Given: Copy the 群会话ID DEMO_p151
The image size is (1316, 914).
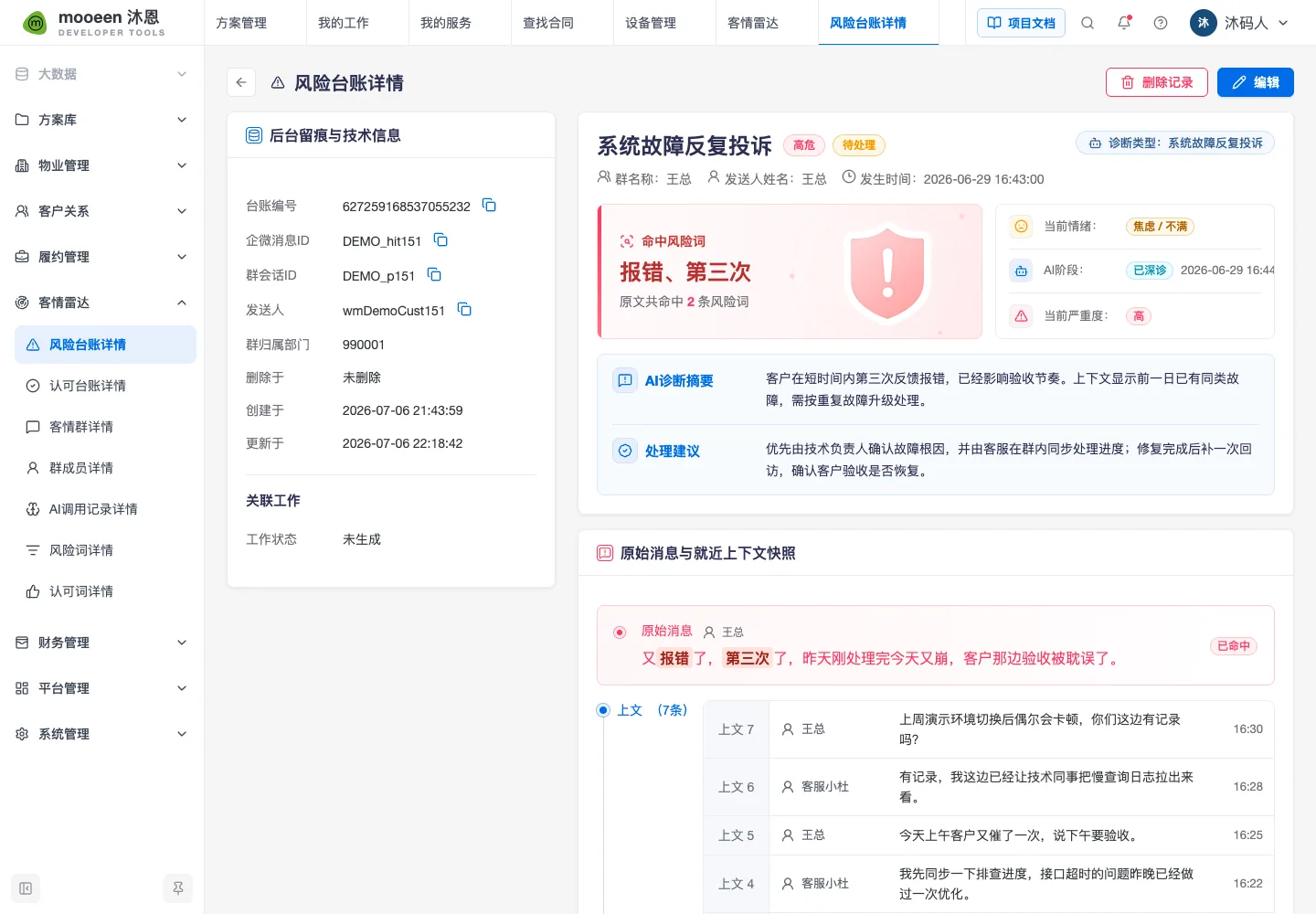Looking at the screenshot, I should (x=434, y=275).
